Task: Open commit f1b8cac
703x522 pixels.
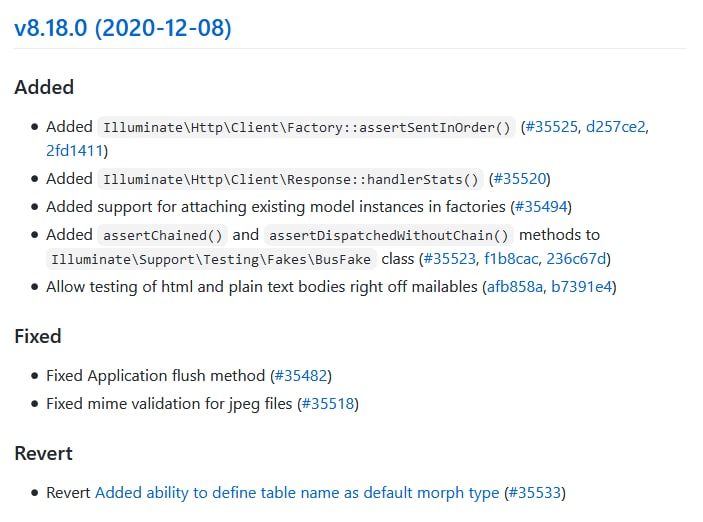Action: (511, 258)
